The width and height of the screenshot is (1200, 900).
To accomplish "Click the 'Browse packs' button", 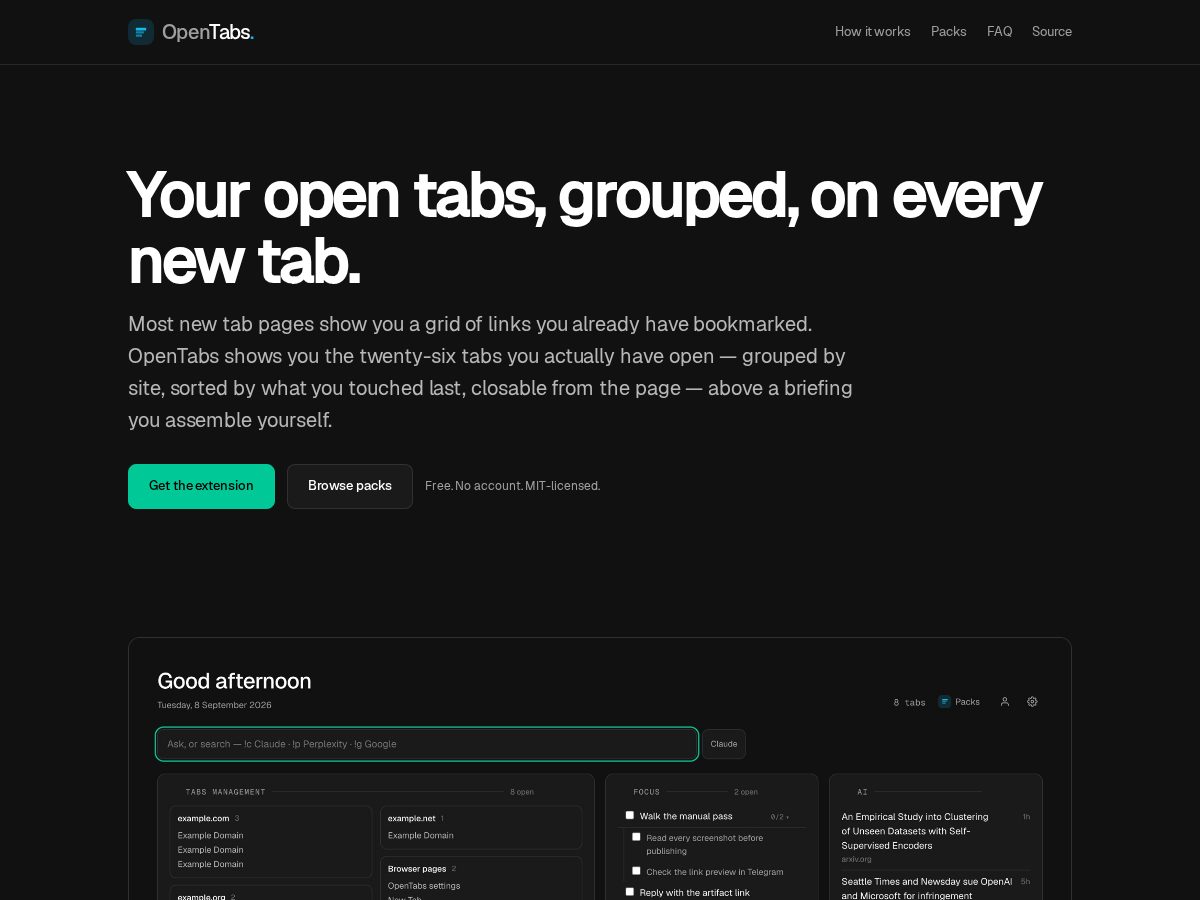I will pyautogui.click(x=350, y=486).
